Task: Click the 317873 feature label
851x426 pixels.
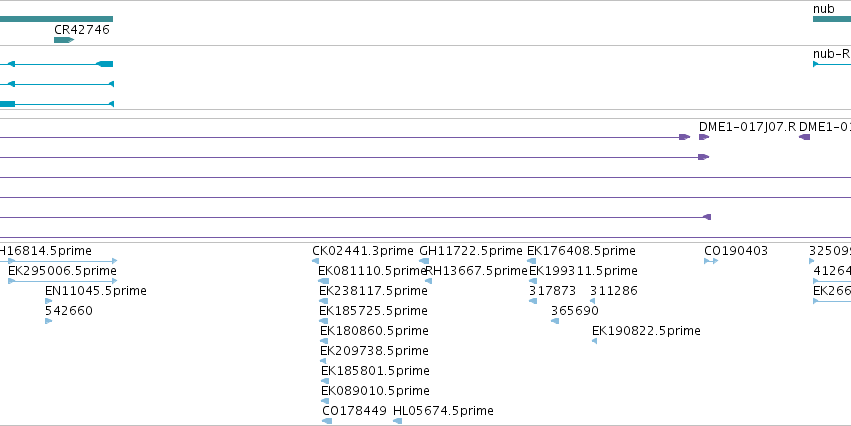Action: pyautogui.click(x=552, y=291)
